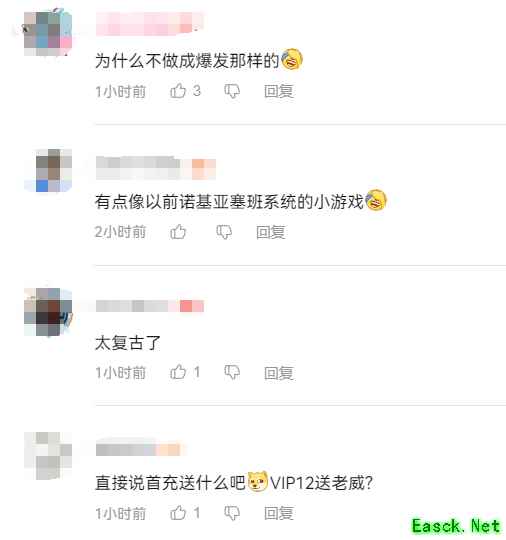Dislike the comment 直接说首充送什么吧
Viewport: 506px width, 540px height.
tap(232, 513)
